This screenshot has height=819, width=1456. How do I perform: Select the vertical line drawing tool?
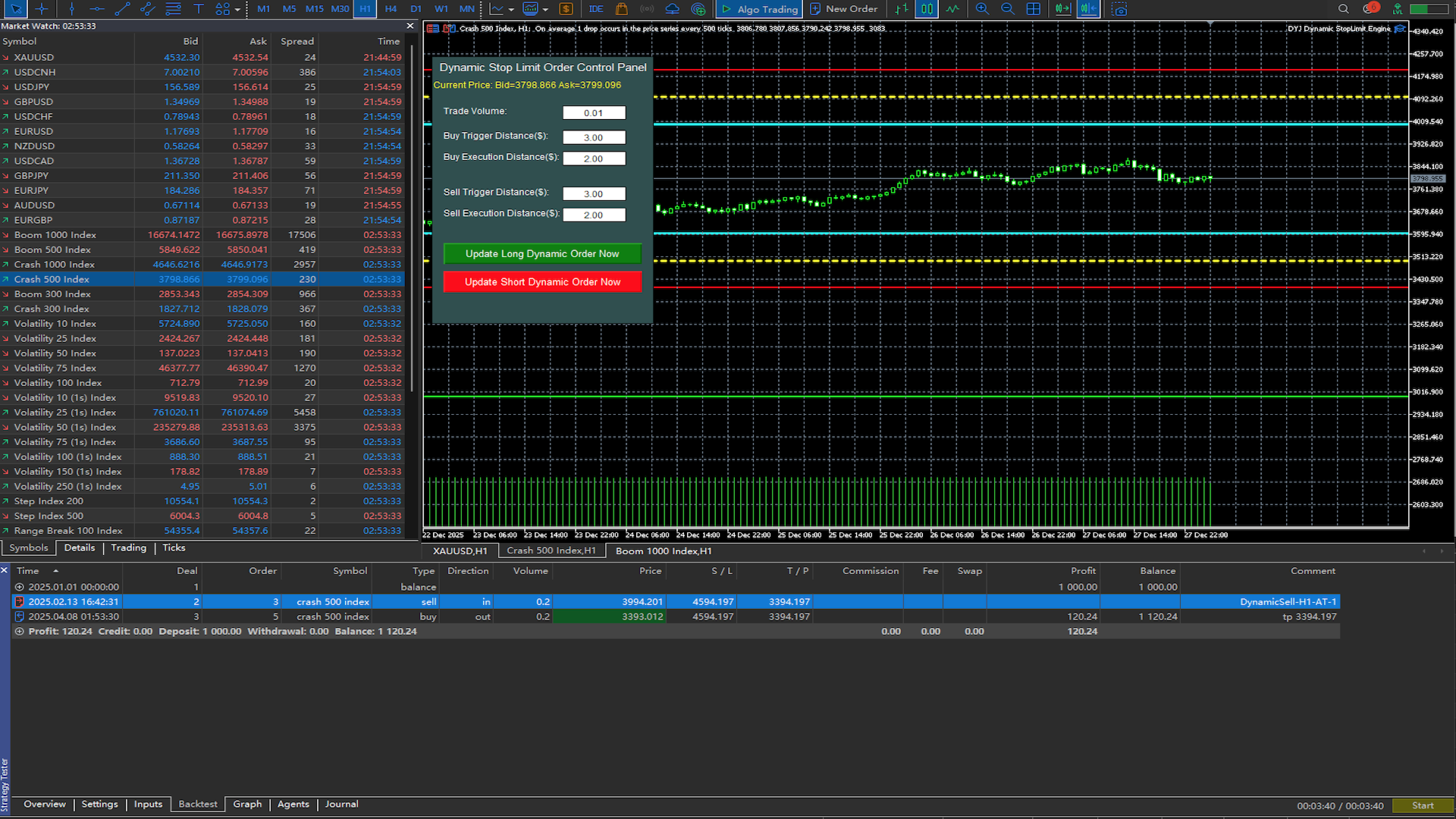(x=71, y=9)
